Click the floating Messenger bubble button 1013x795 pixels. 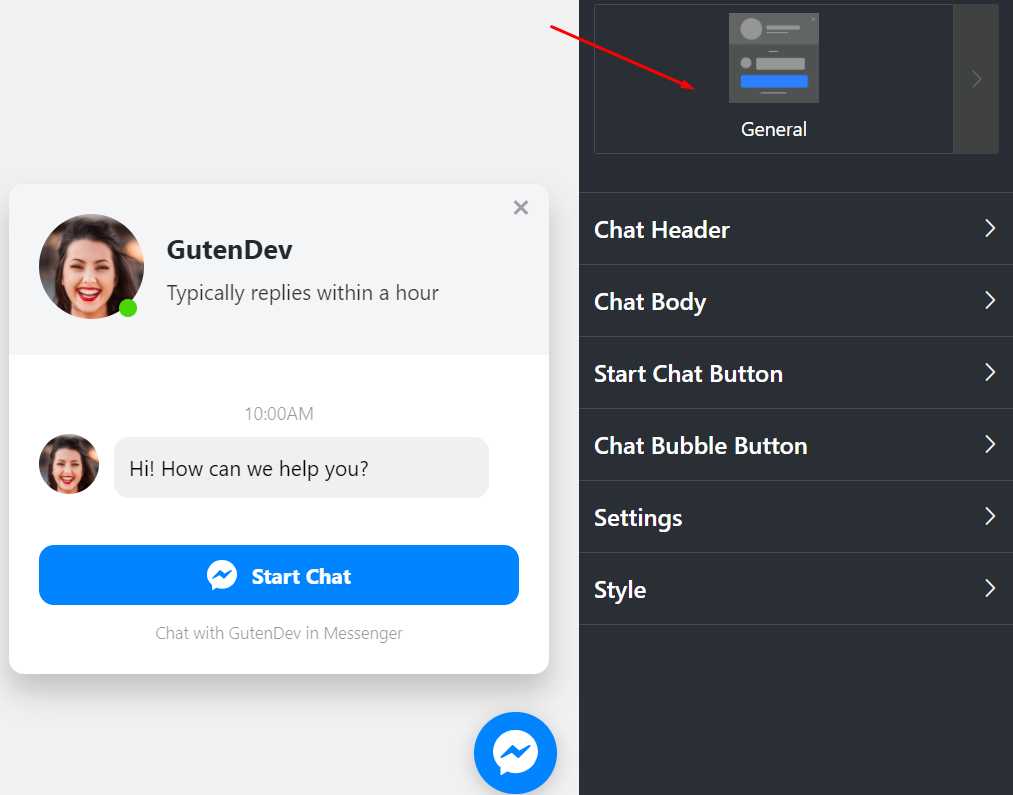click(515, 752)
